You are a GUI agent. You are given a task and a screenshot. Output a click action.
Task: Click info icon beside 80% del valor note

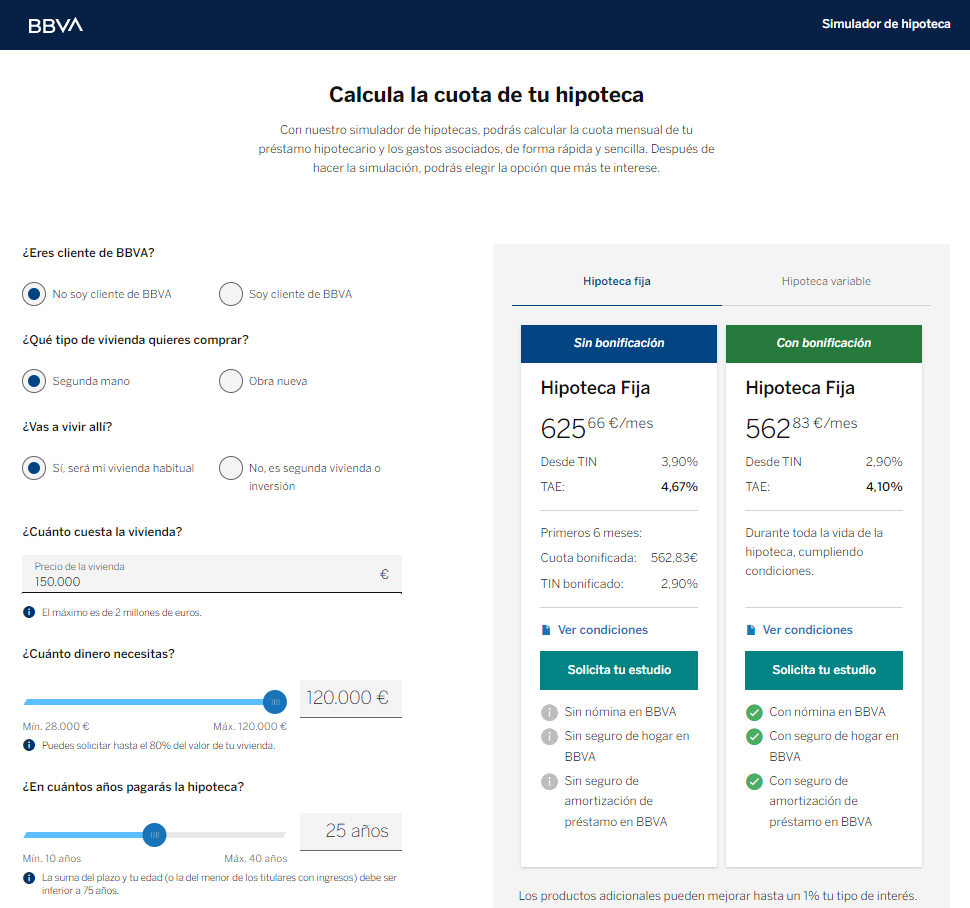(x=29, y=745)
